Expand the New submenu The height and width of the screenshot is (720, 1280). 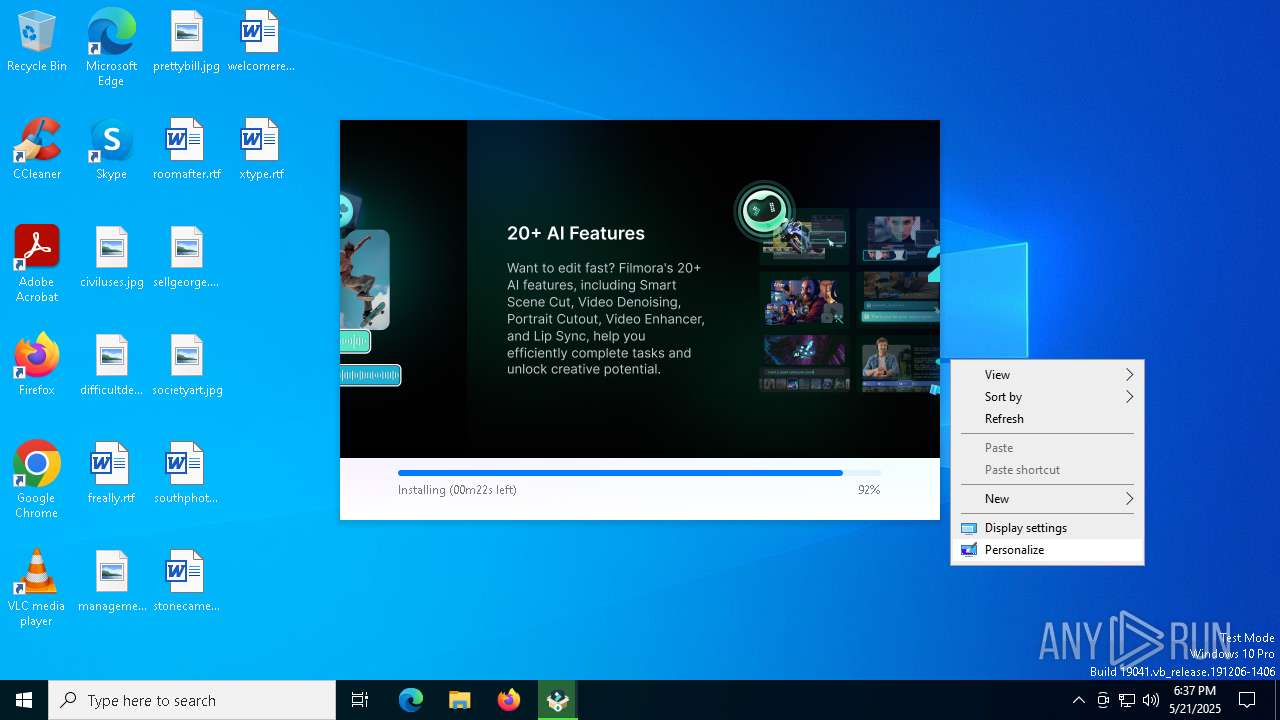click(1047, 499)
